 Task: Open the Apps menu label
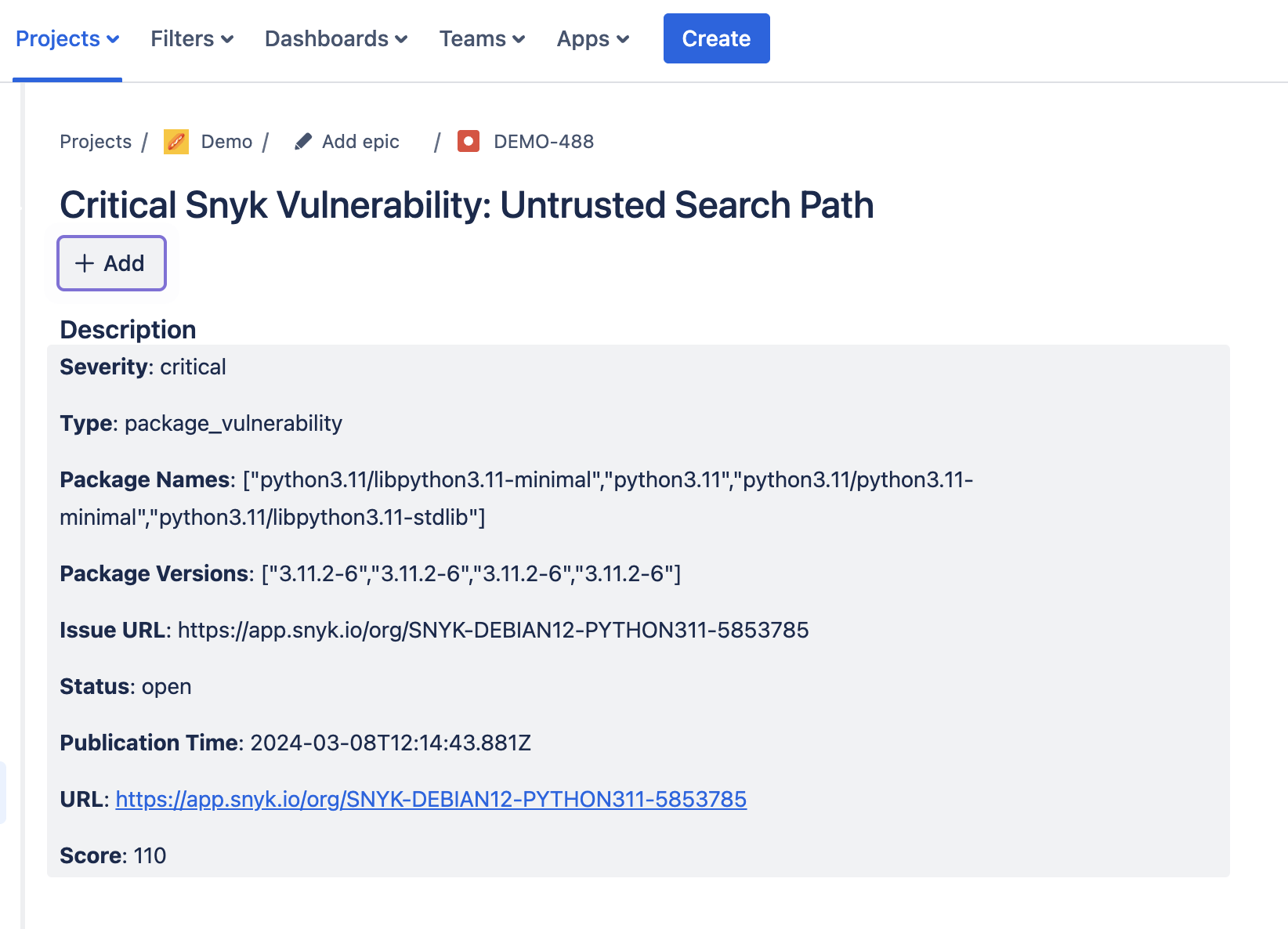click(x=583, y=39)
